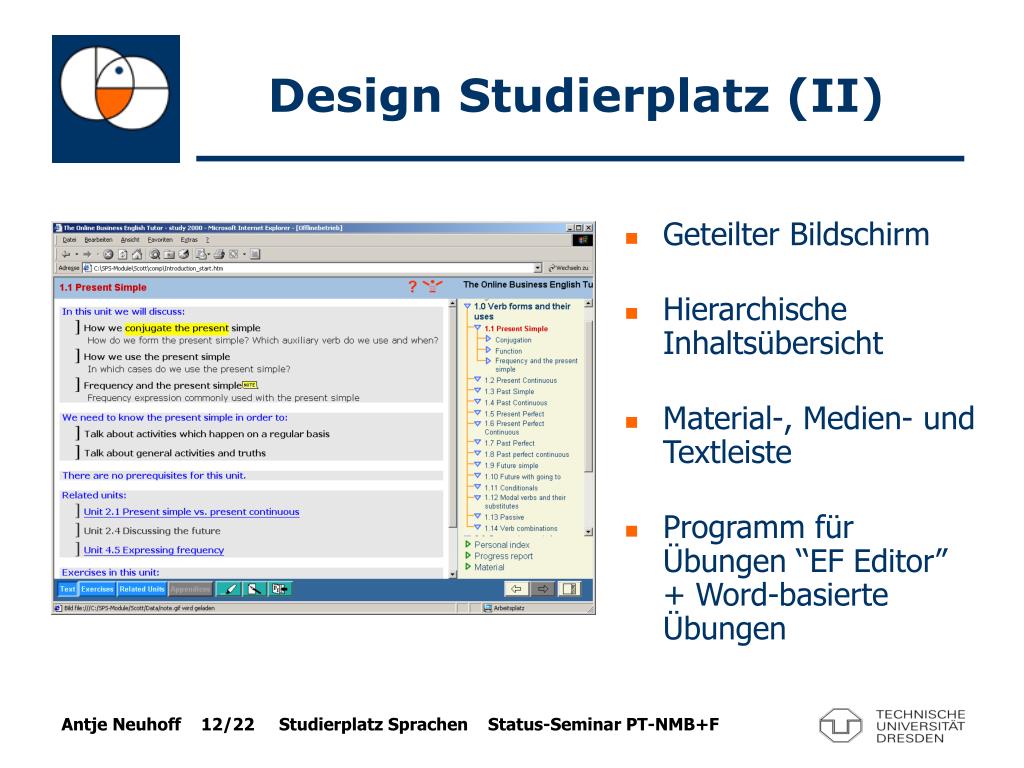The height and width of the screenshot is (768, 1024).
Task: Click the Stop loading toolbar icon
Action: pos(108,254)
